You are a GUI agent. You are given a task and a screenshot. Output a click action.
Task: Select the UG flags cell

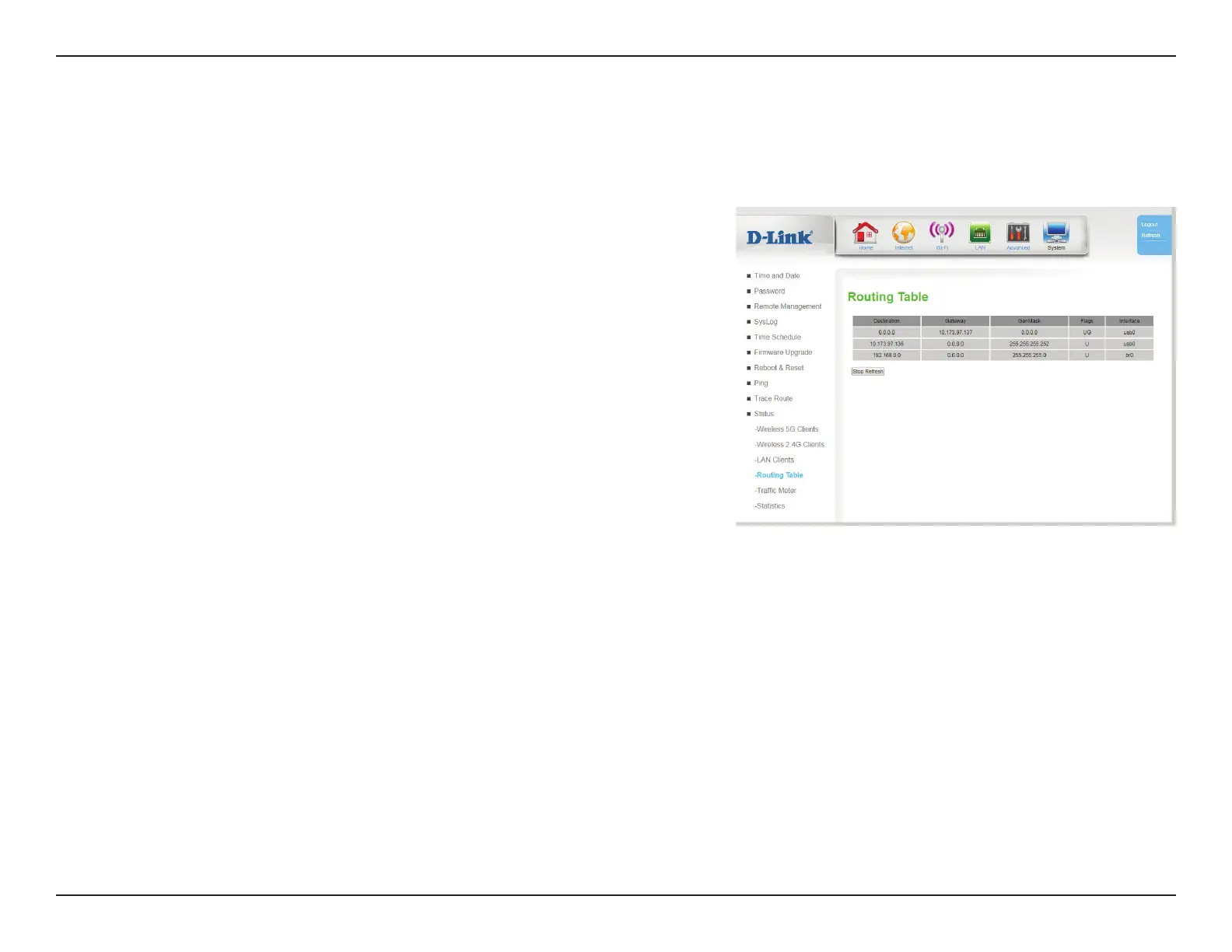coord(1087,332)
